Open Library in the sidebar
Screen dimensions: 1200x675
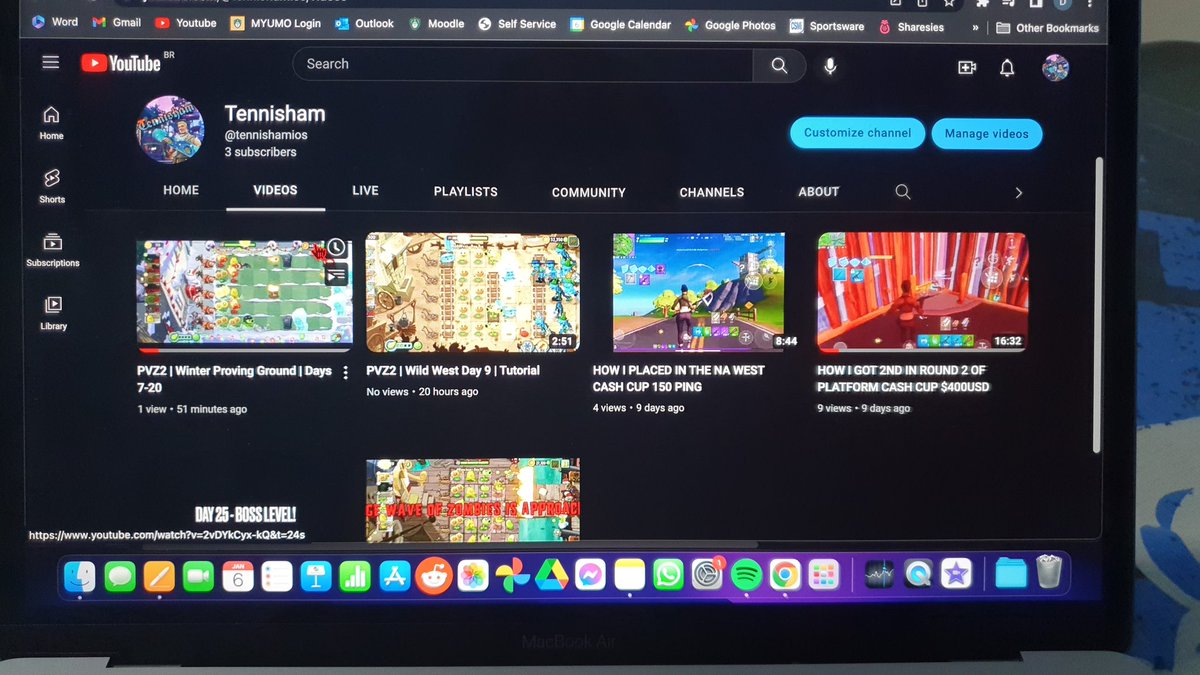coord(53,314)
